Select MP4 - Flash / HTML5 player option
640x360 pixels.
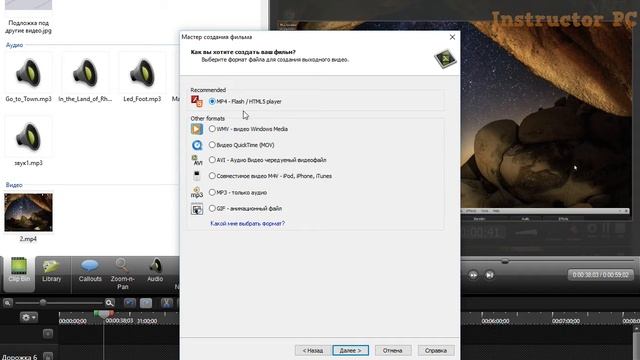[x=212, y=101]
